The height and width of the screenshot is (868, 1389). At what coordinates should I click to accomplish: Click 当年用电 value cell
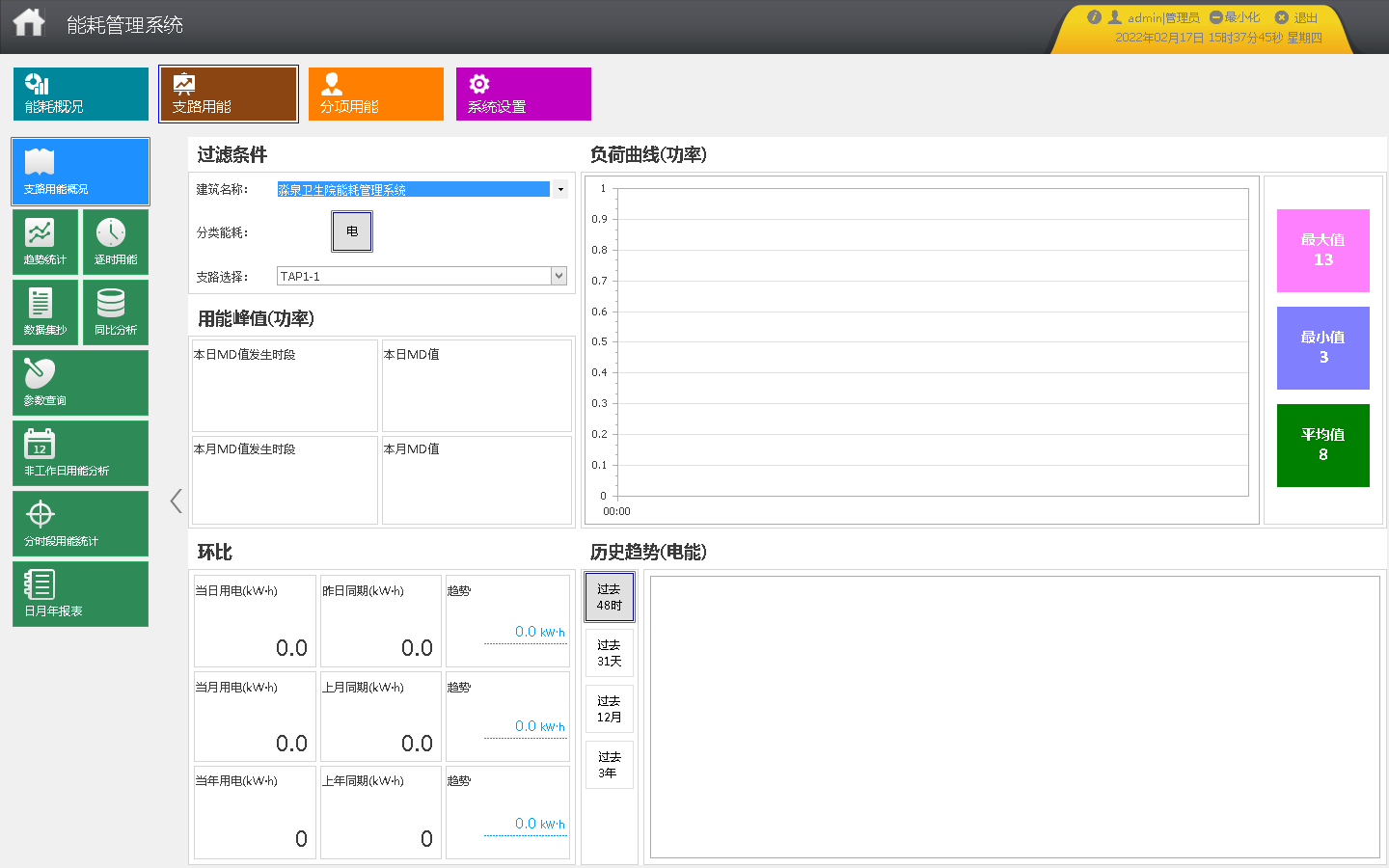(256, 812)
